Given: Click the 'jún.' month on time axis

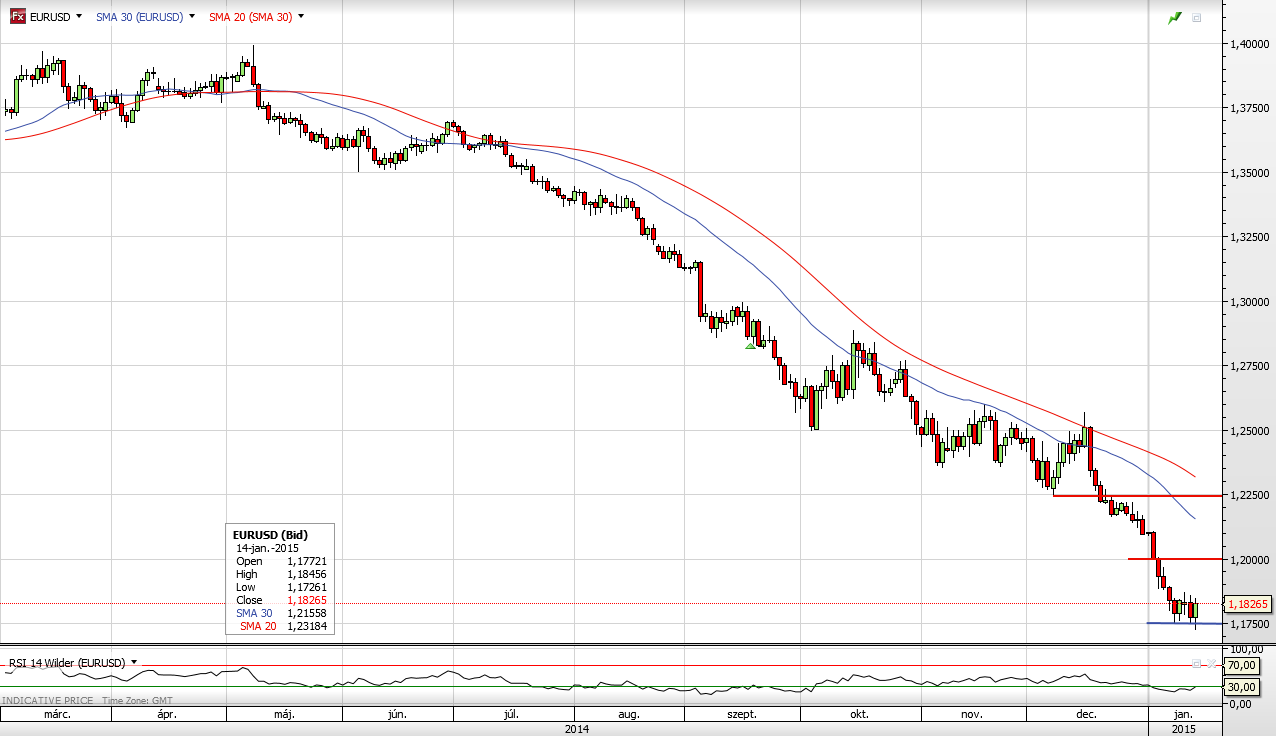Looking at the screenshot, I should point(397,715).
